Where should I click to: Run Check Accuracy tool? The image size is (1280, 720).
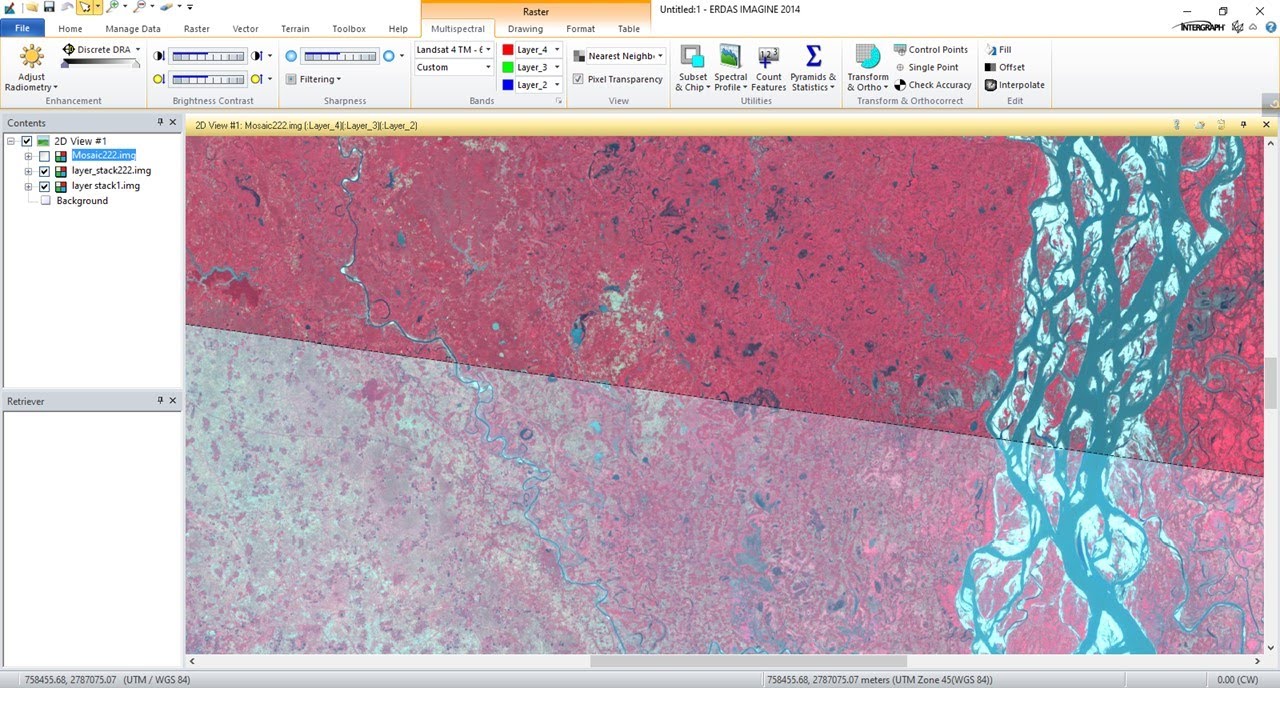click(x=933, y=85)
